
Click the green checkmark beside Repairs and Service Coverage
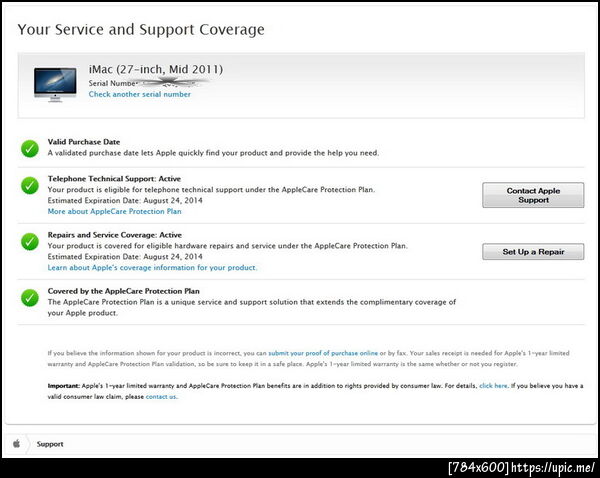pyautogui.click(x=29, y=241)
